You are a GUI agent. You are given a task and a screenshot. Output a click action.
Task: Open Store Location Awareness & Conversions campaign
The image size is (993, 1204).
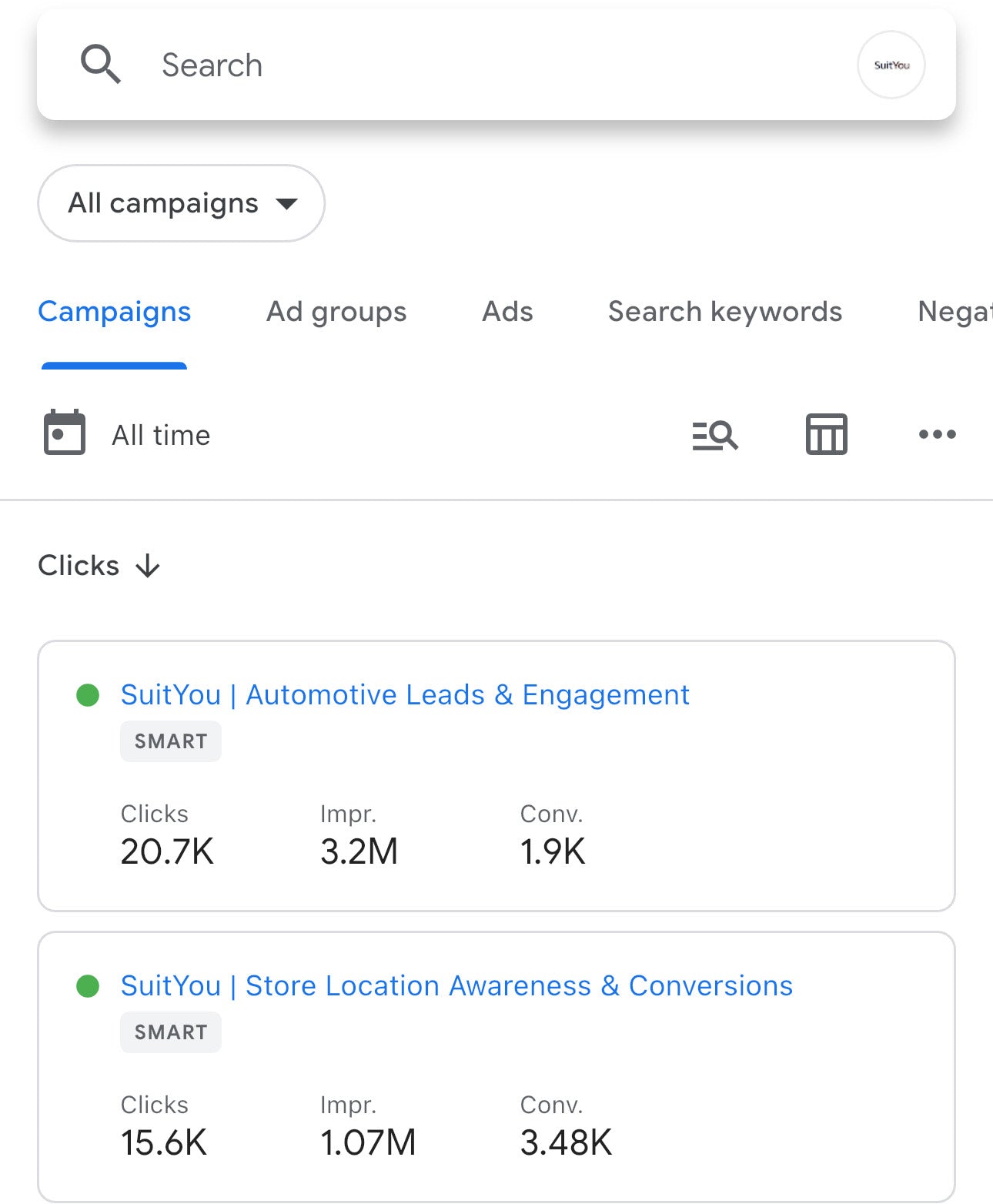pos(456,986)
